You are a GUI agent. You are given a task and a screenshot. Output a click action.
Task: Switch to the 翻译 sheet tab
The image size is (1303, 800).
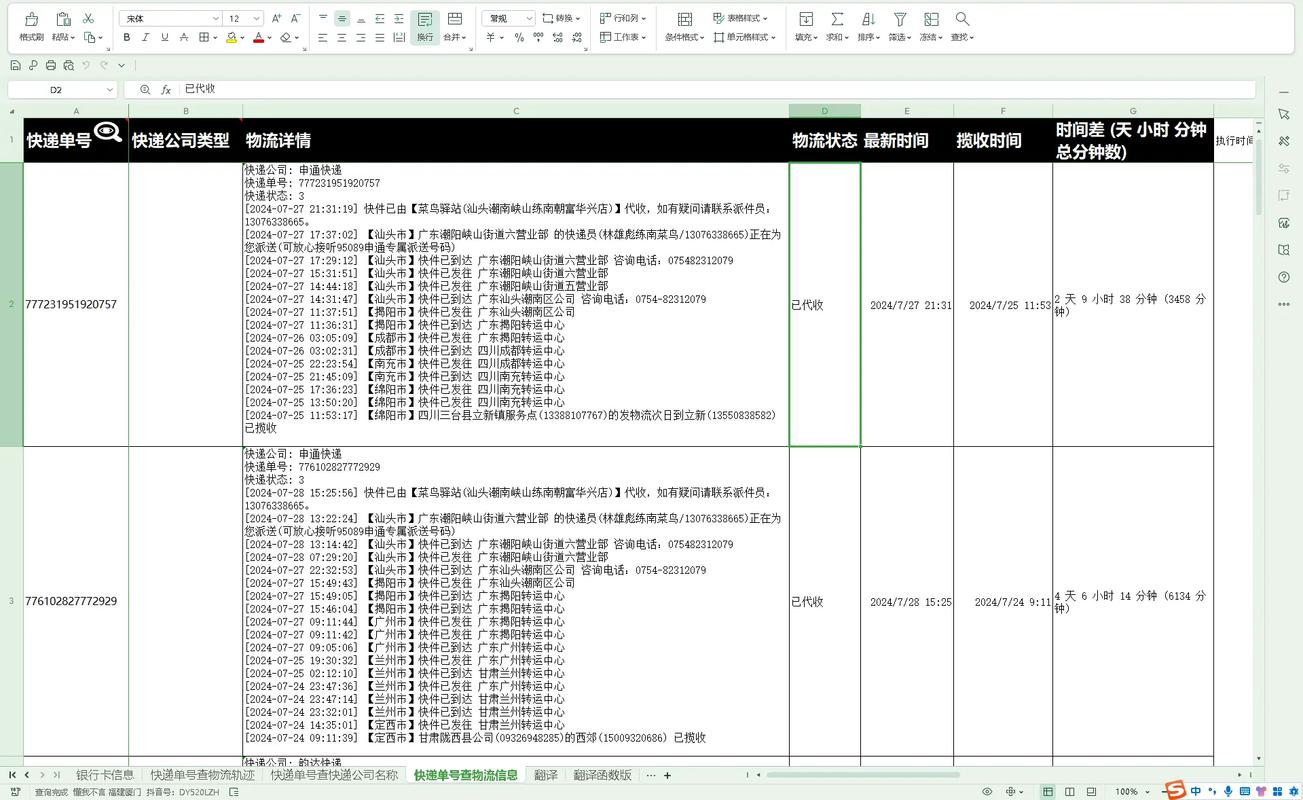click(x=546, y=773)
